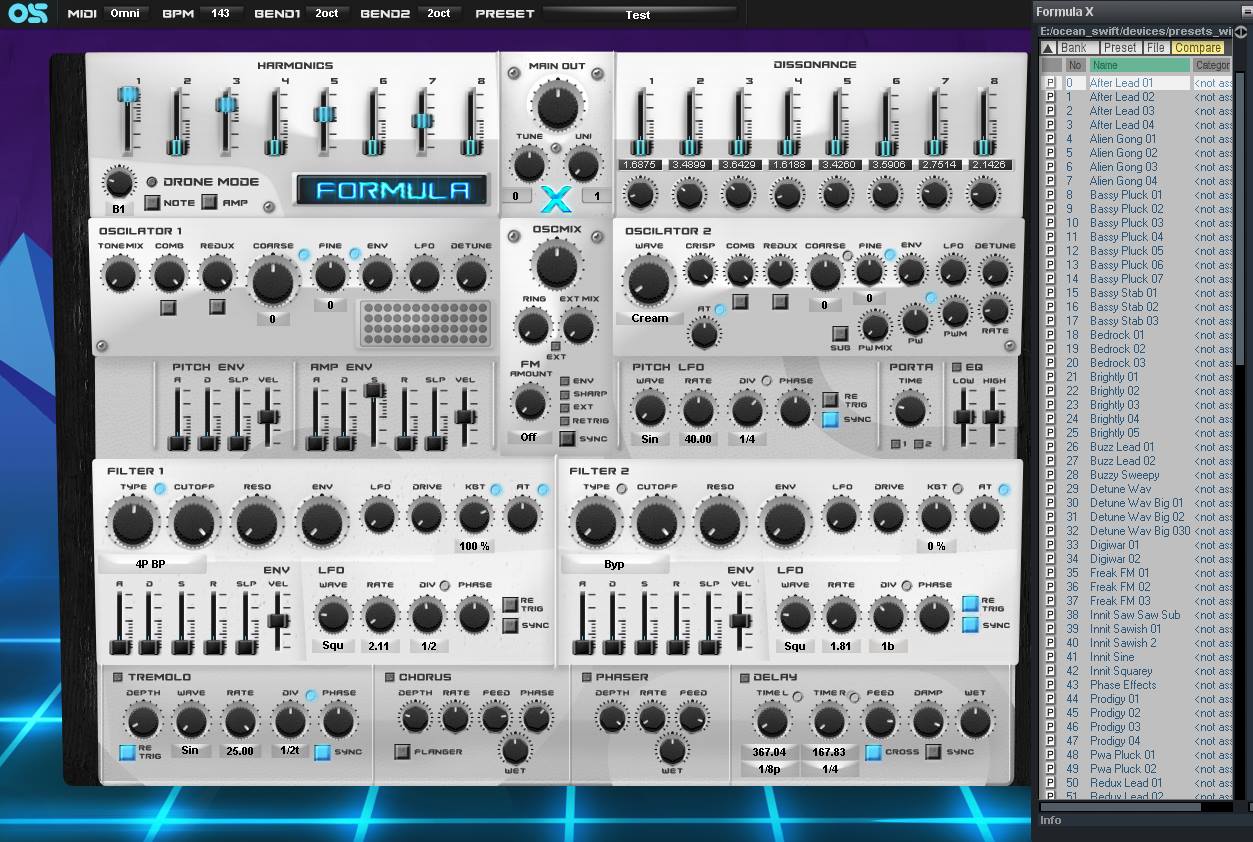Disable the Pitch LFO SYNC button
This screenshot has height=842, width=1253.
click(x=831, y=420)
